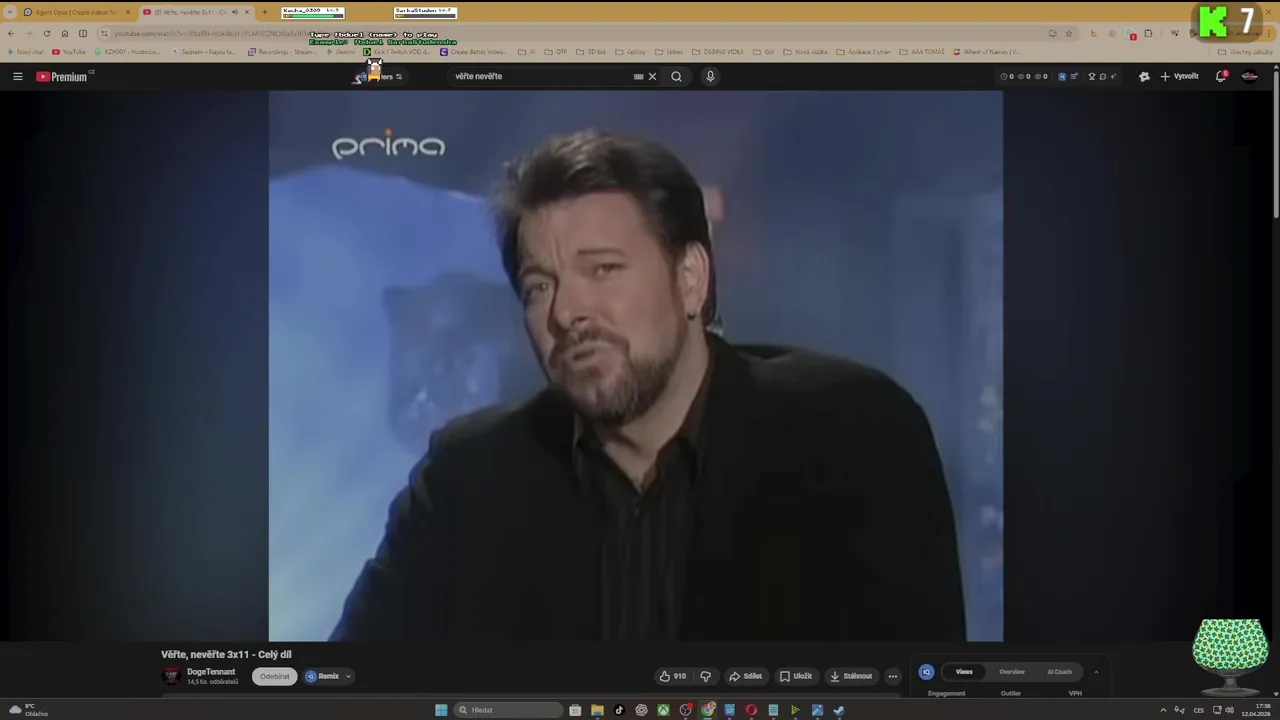The height and width of the screenshot is (720, 1280).
Task: Save the video using Uložit
Action: (796, 676)
